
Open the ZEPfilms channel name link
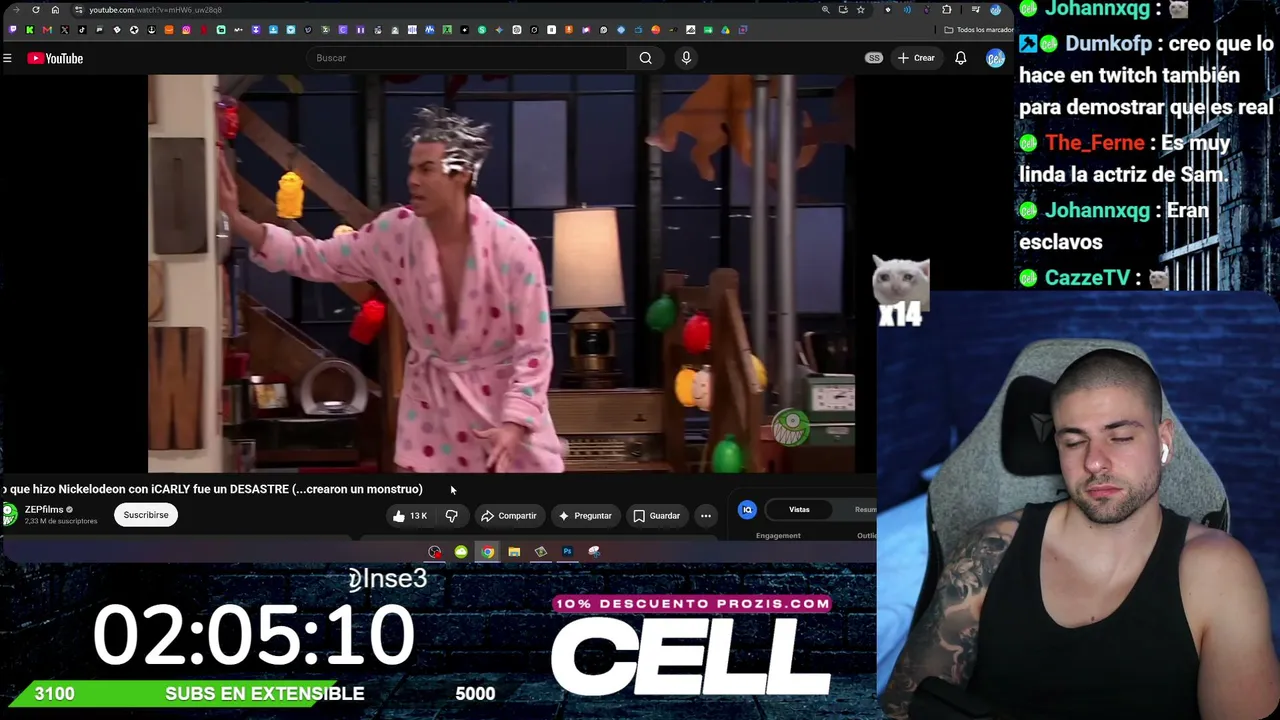(x=44, y=510)
